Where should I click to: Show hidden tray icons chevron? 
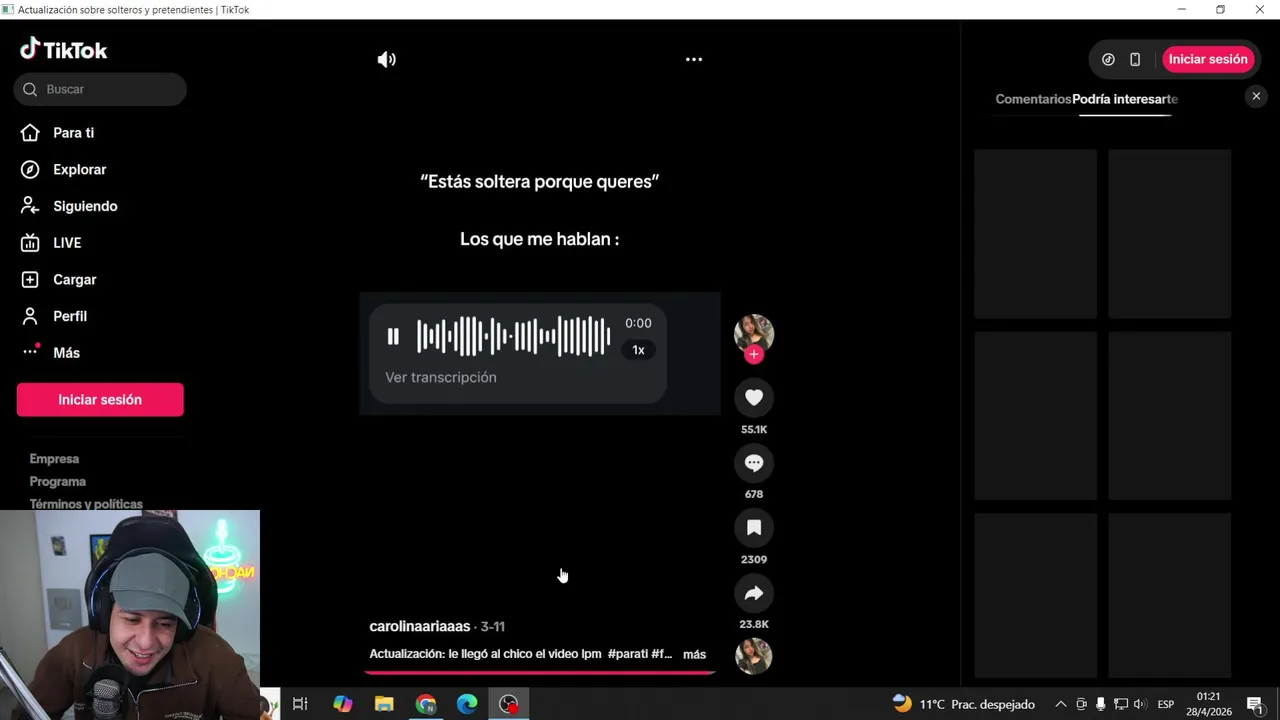tap(1061, 704)
